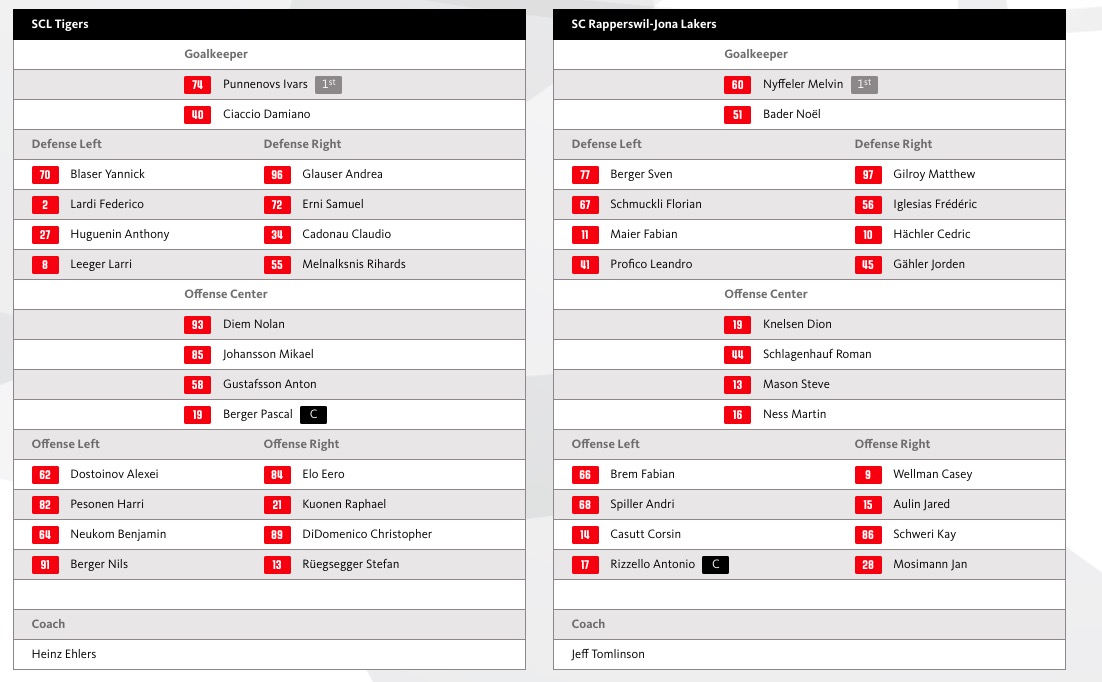Click the SCL Tigers team header

(60, 24)
